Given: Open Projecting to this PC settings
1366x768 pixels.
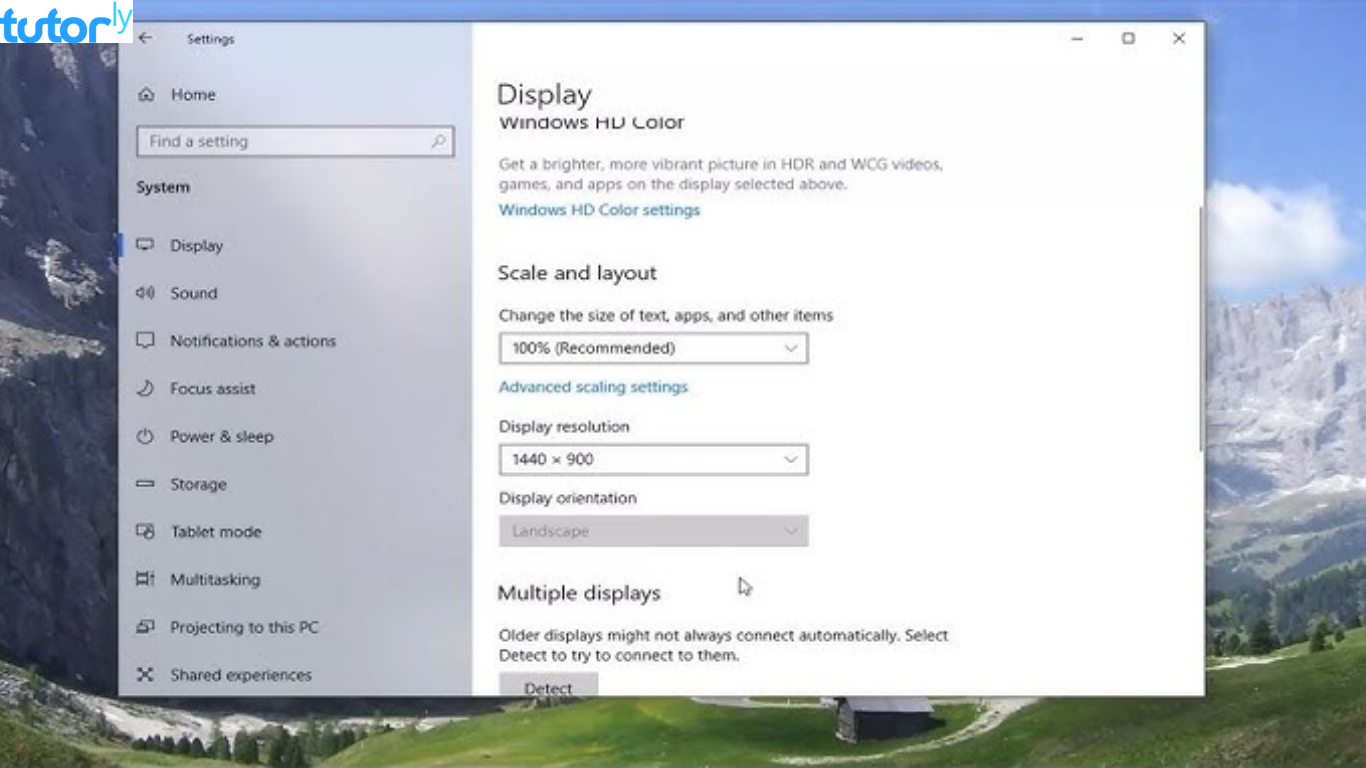Looking at the screenshot, I should point(245,627).
